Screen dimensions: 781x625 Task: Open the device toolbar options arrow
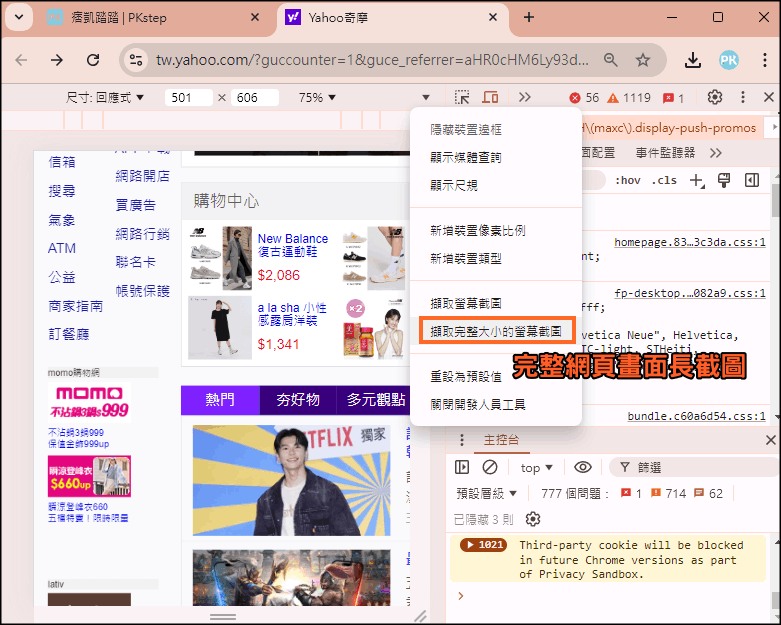425,98
